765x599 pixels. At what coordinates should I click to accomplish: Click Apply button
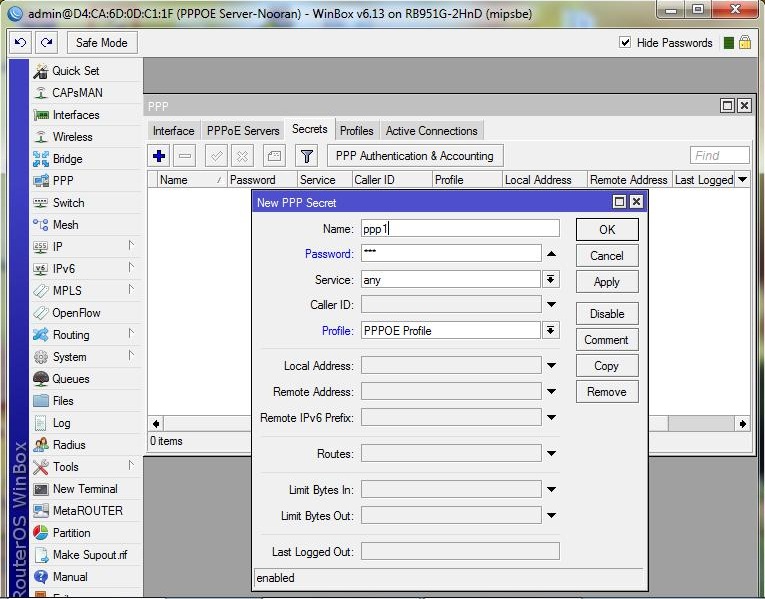point(607,282)
